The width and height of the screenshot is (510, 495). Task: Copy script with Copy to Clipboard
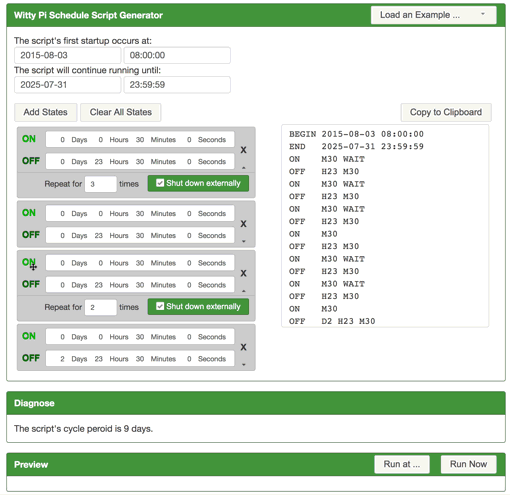(x=446, y=112)
